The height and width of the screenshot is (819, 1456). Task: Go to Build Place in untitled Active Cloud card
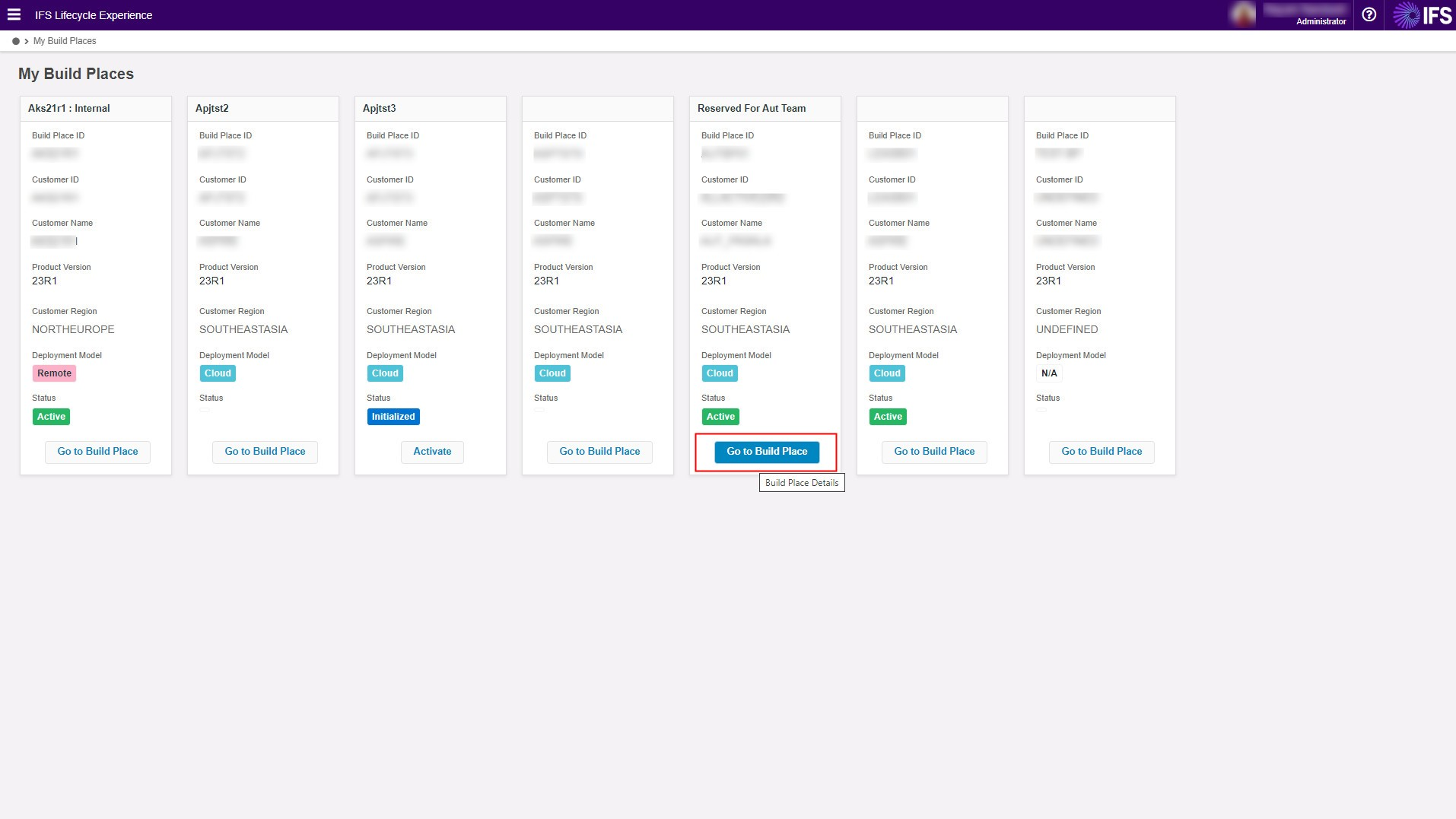pyautogui.click(x=934, y=452)
